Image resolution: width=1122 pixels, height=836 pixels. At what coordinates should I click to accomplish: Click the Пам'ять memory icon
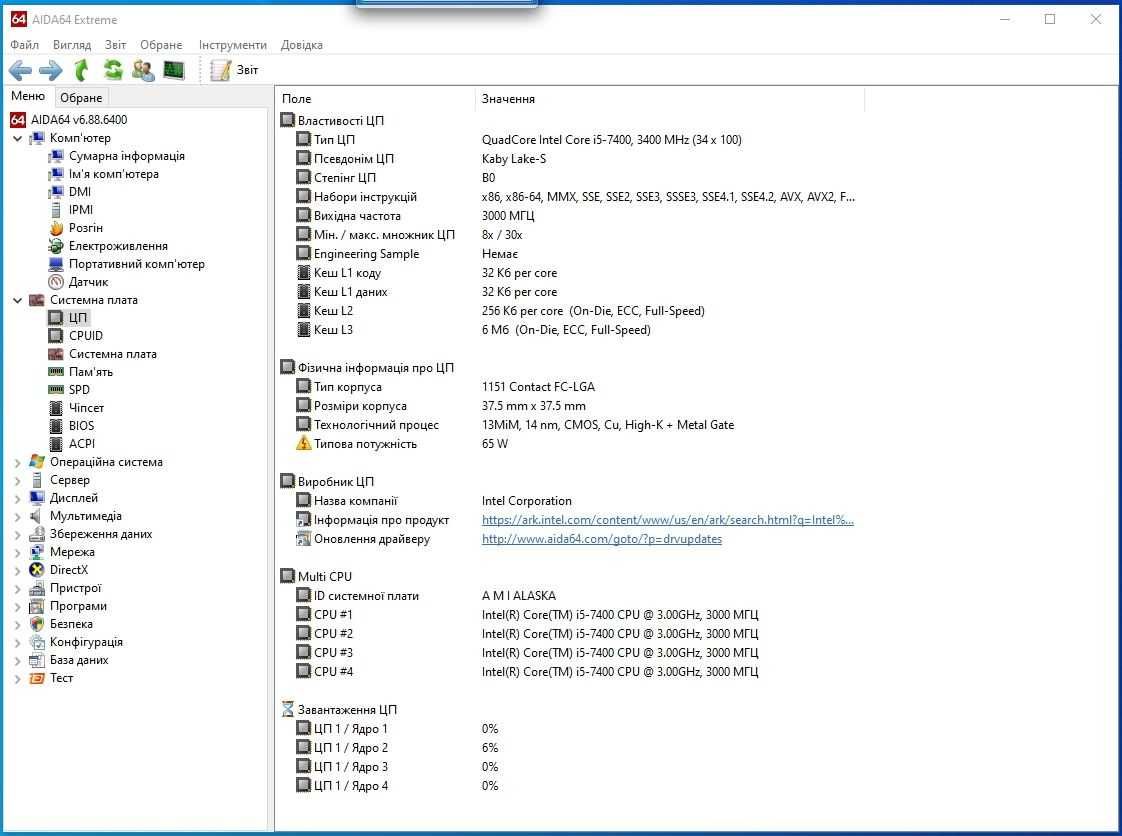coord(56,371)
